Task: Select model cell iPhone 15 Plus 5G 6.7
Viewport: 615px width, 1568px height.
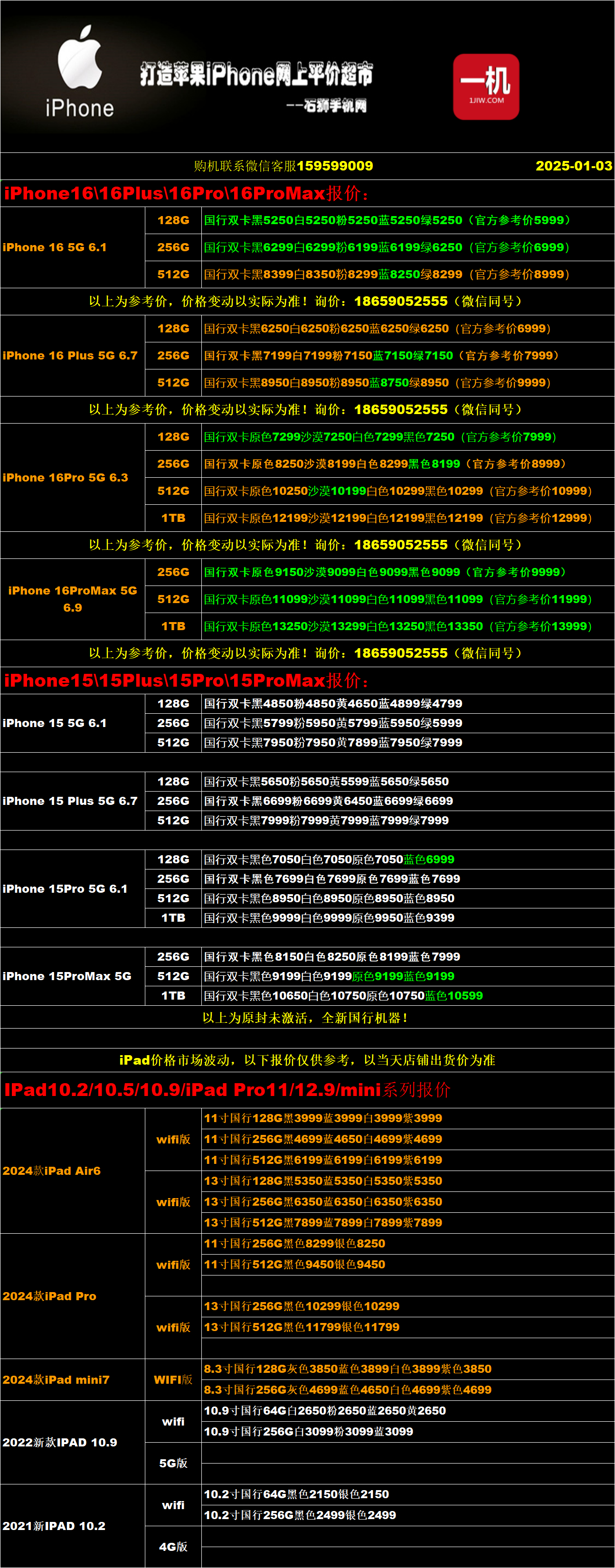Action: tap(73, 801)
